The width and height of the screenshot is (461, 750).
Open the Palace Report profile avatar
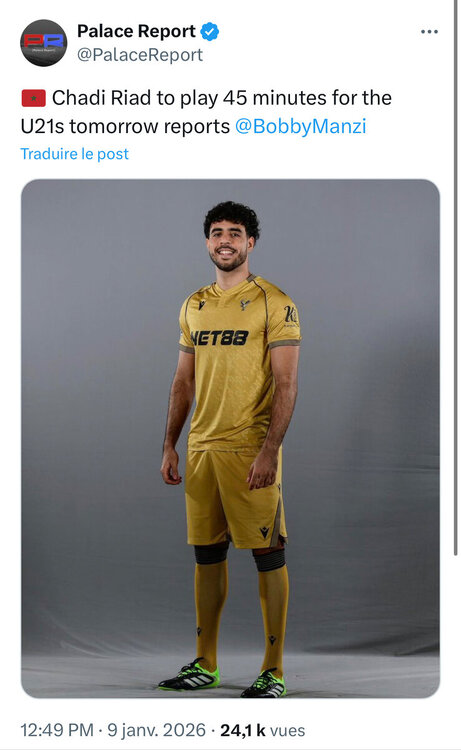click(x=44, y=43)
